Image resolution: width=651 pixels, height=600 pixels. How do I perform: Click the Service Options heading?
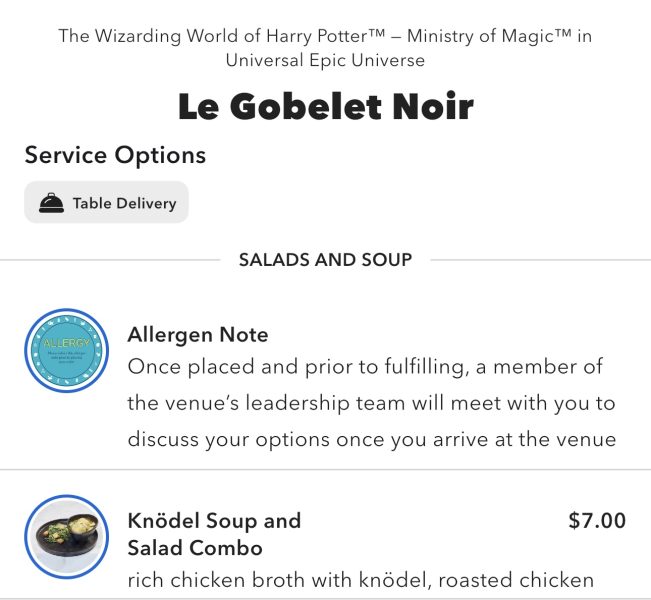click(115, 156)
